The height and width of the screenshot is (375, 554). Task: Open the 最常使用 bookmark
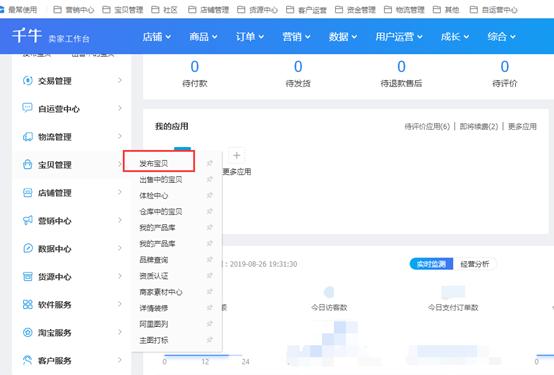click(18, 10)
